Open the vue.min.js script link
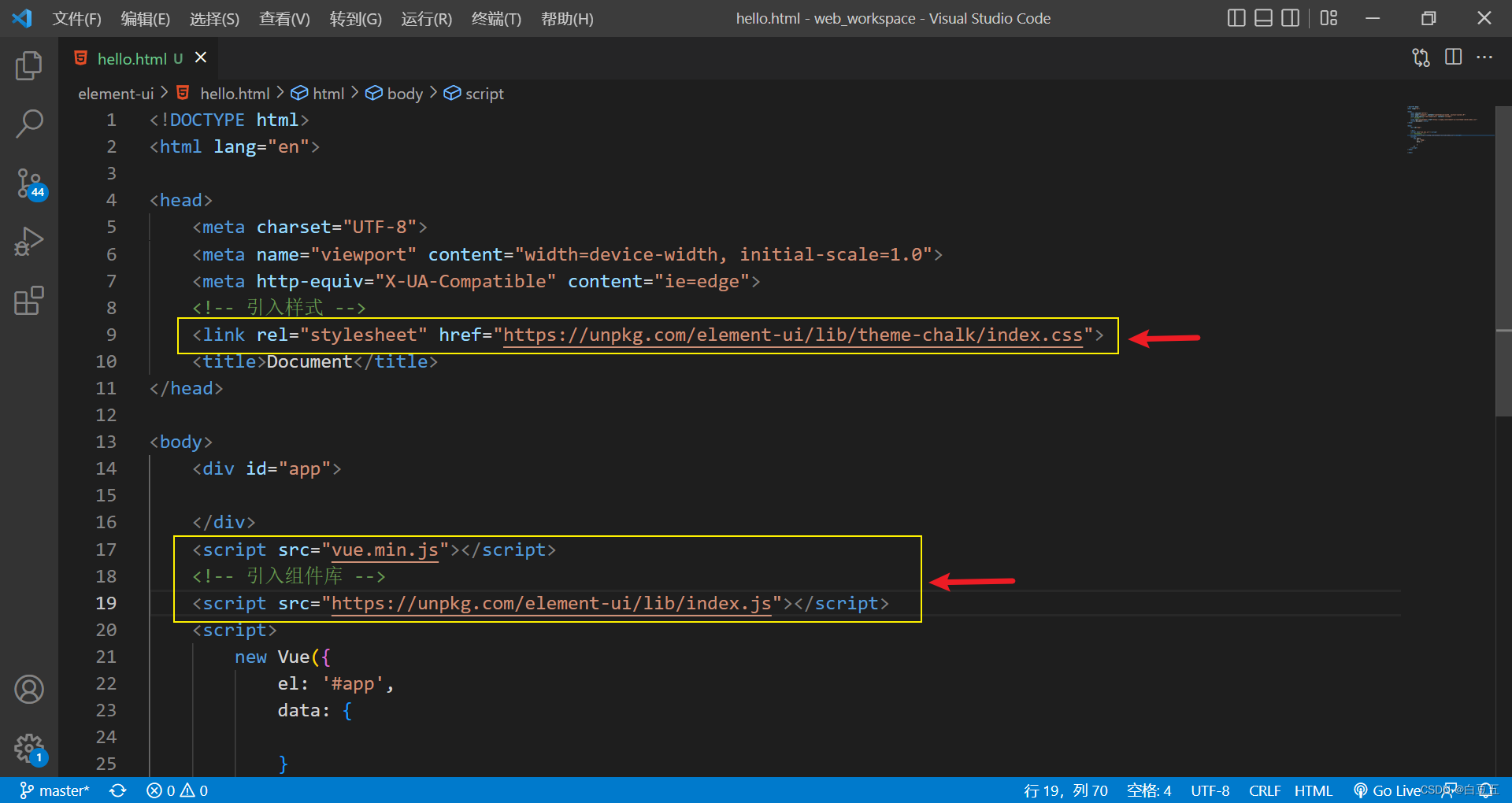The height and width of the screenshot is (803, 1512). 384,550
